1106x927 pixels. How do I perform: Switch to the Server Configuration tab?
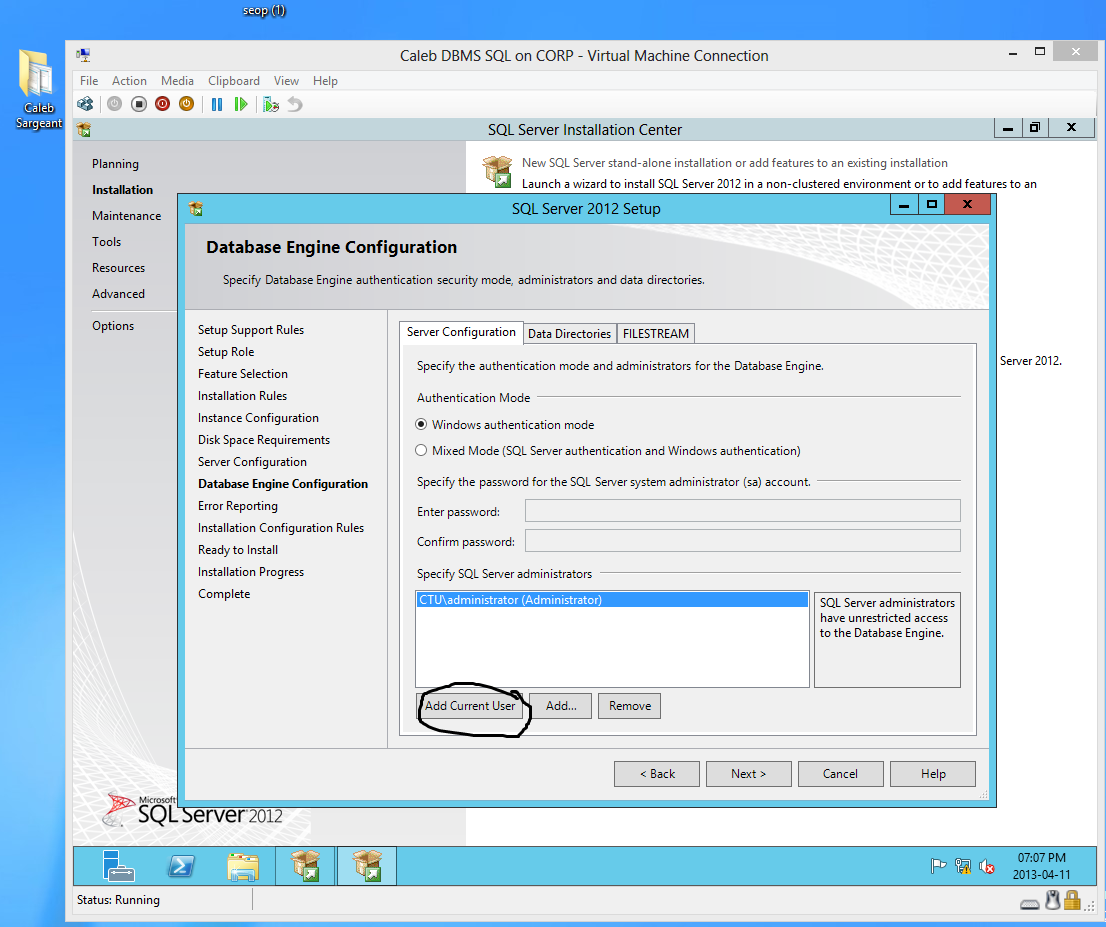pyautogui.click(x=461, y=332)
